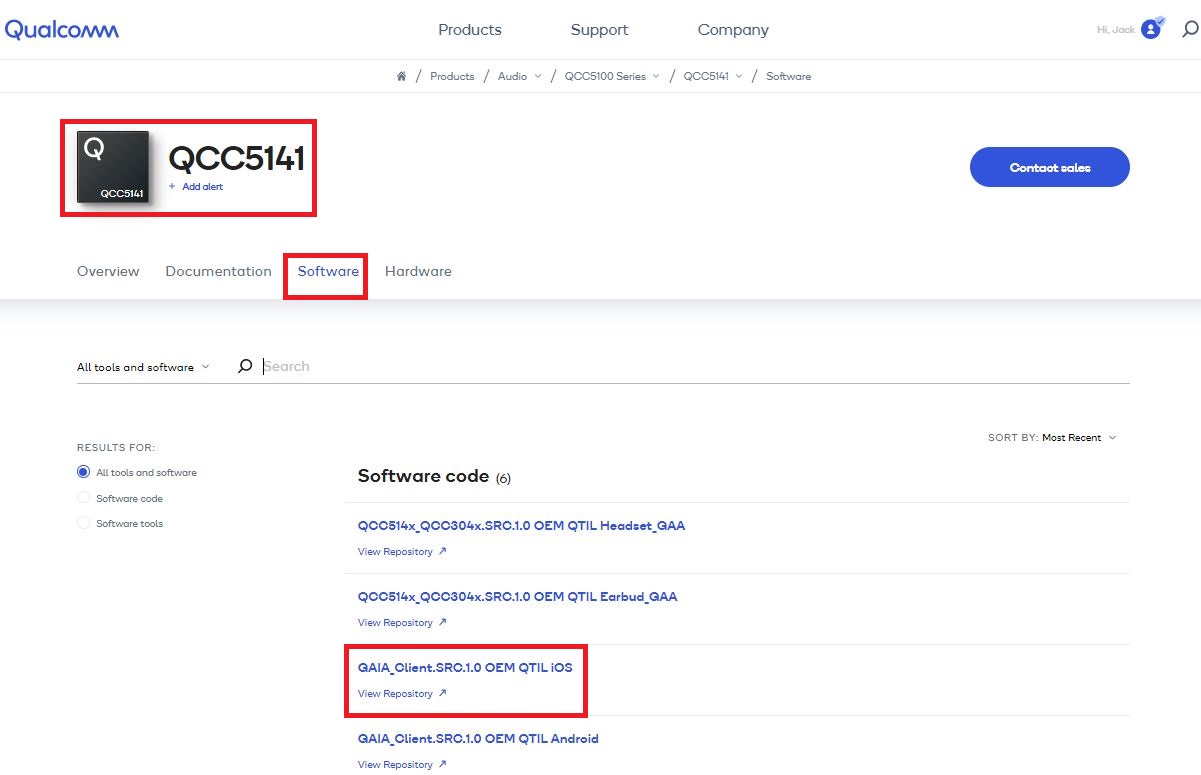
Task: Click the Add alert link
Action: 203,187
